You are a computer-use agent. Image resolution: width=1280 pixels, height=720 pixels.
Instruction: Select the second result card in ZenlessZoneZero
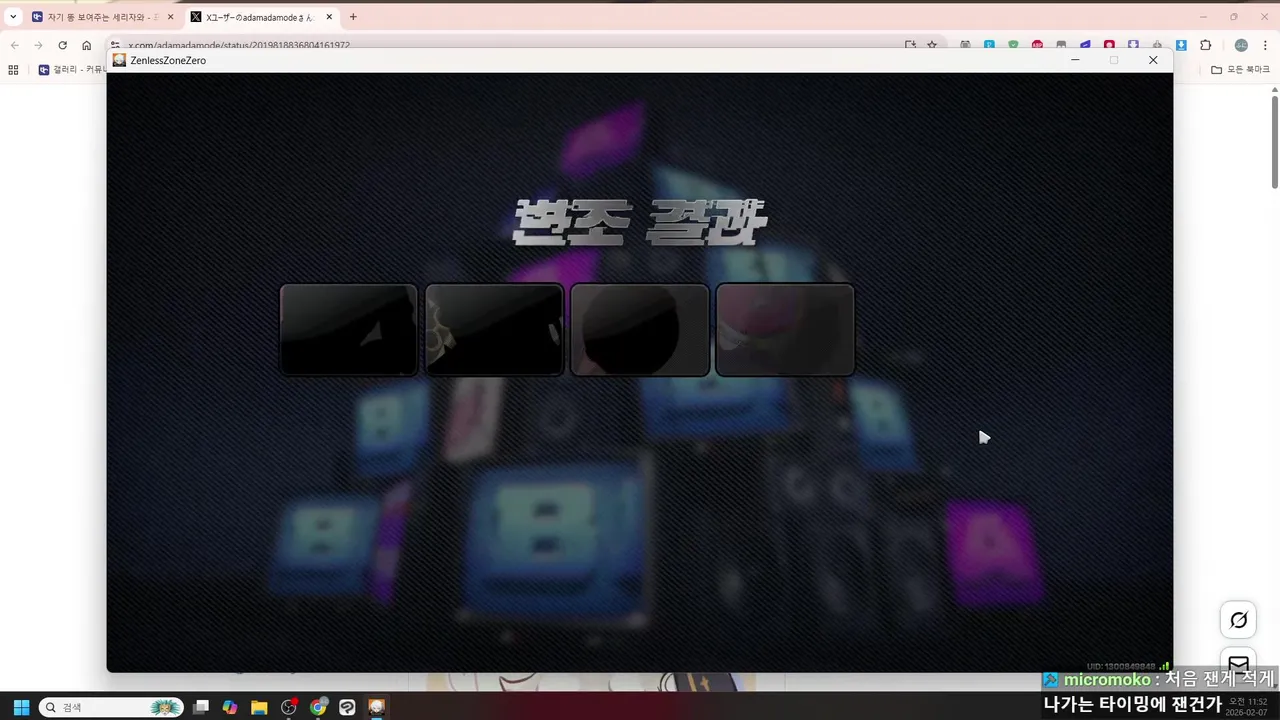point(494,330)
